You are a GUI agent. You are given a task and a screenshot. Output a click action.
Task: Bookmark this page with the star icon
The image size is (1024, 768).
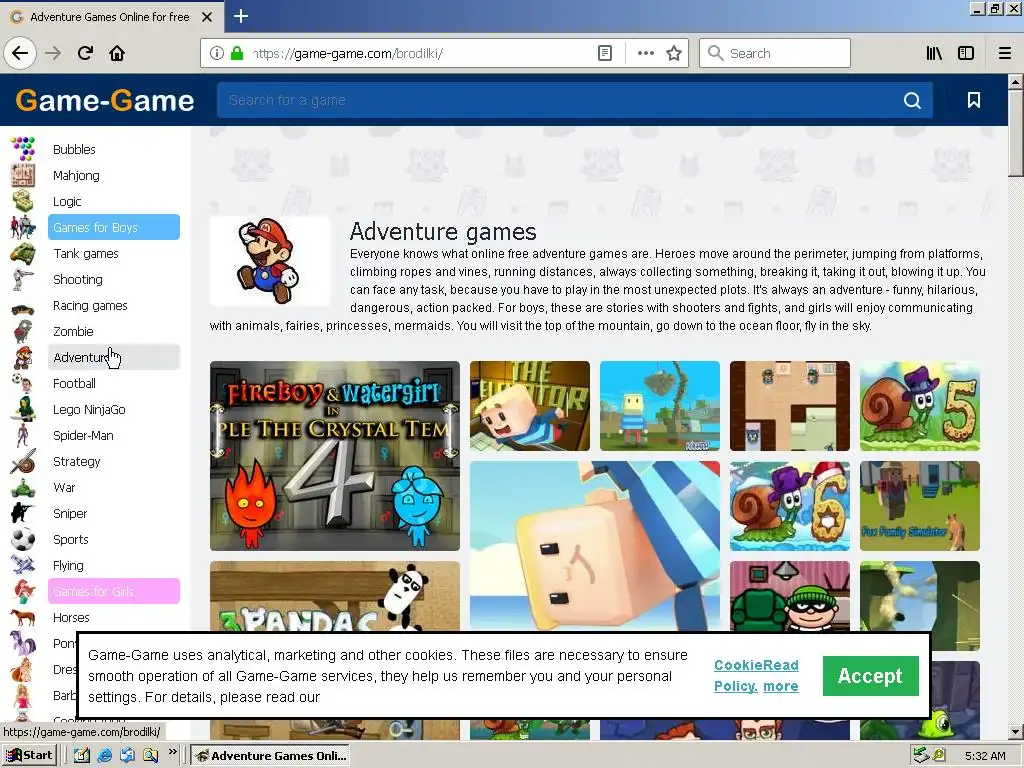674,53
